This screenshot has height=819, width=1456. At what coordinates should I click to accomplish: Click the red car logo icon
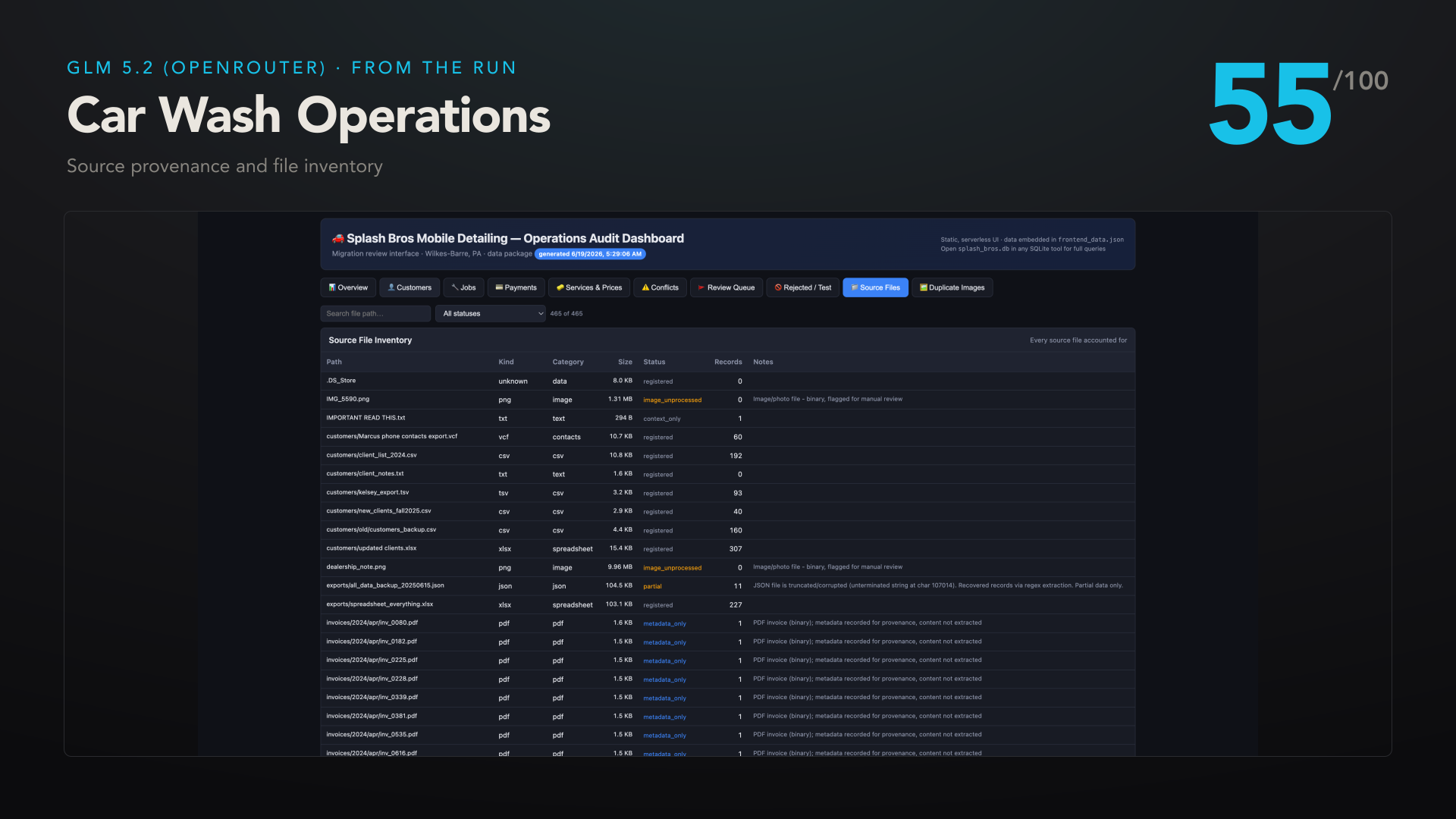338,238
